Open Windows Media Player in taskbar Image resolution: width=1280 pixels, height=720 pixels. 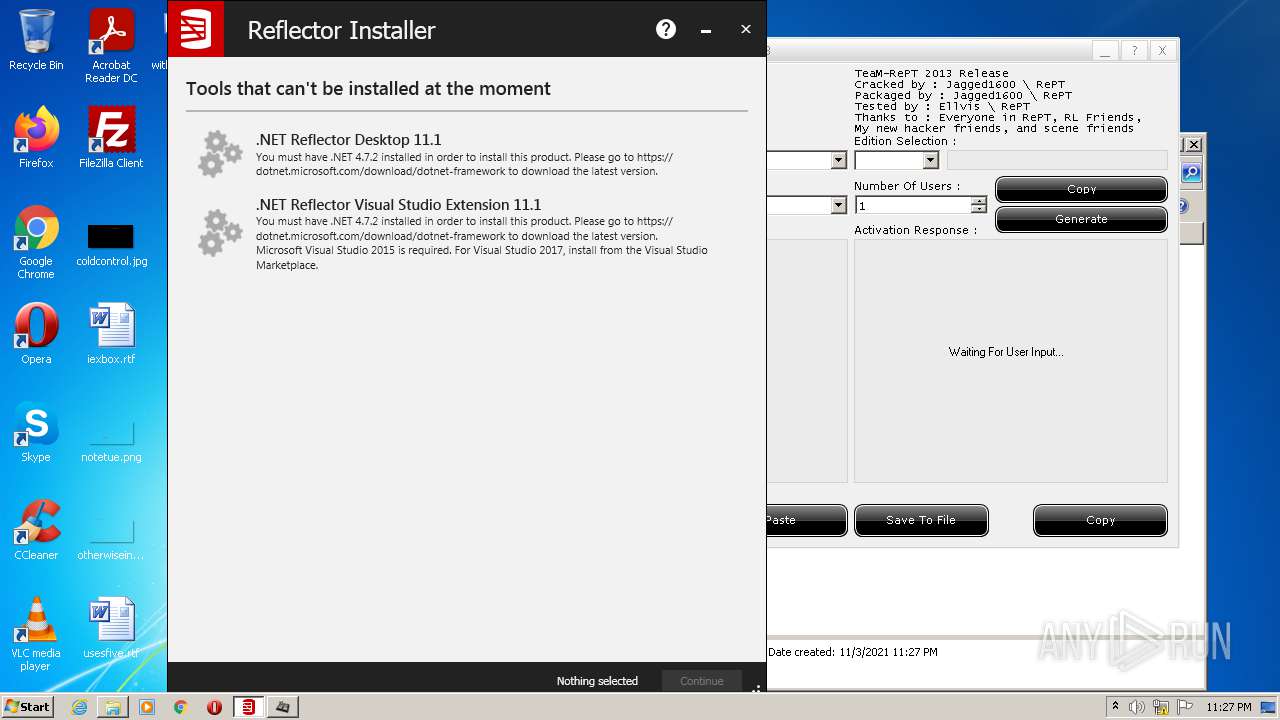(147, 707)
